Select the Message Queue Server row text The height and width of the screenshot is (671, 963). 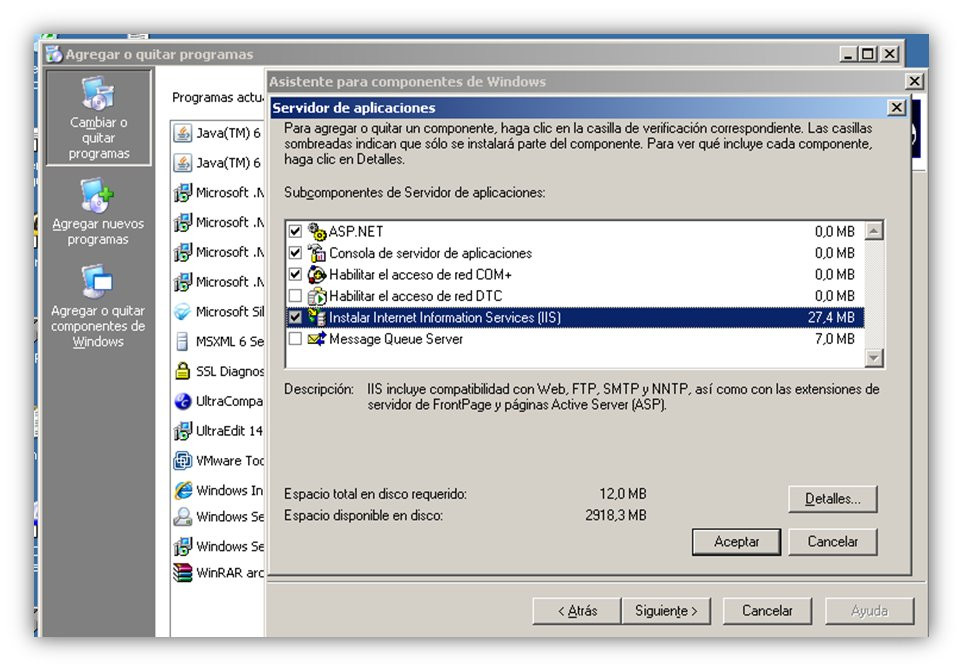[x=396, y=339]
